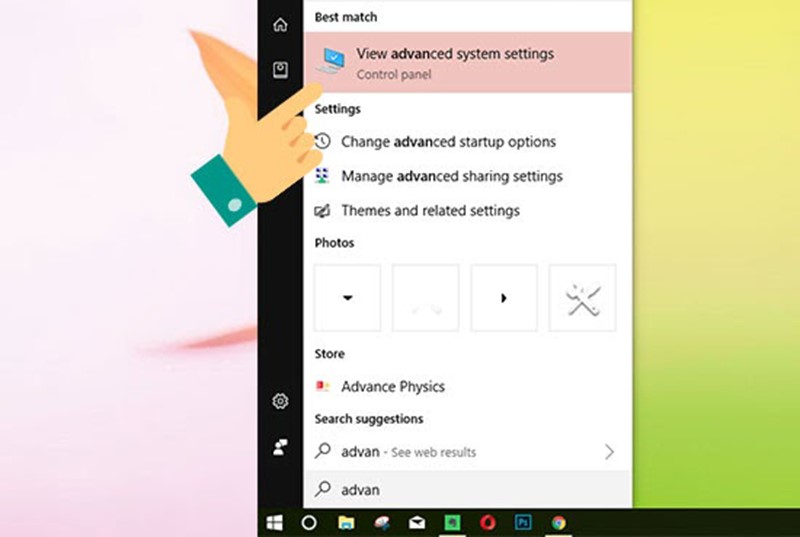Screen dimensions: 800x537
Task: Open File Explorer from taskbar
Action: [345, 522]
